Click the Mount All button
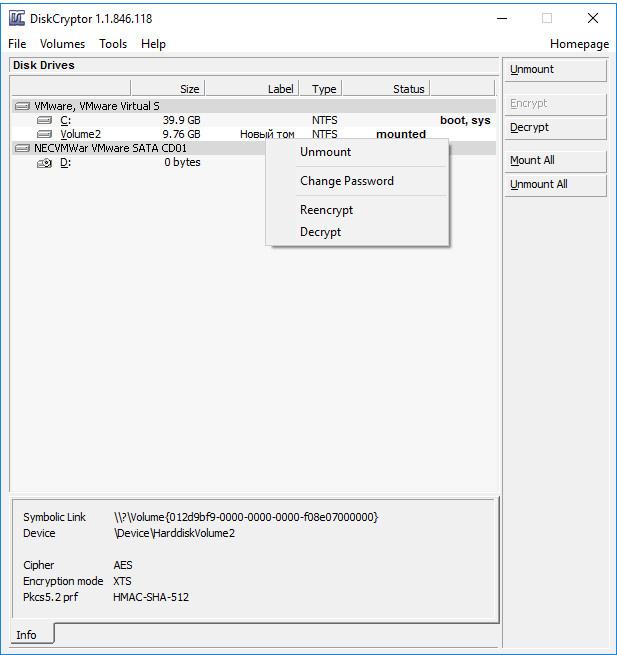 pyautogui.click(x=556, y=160)
